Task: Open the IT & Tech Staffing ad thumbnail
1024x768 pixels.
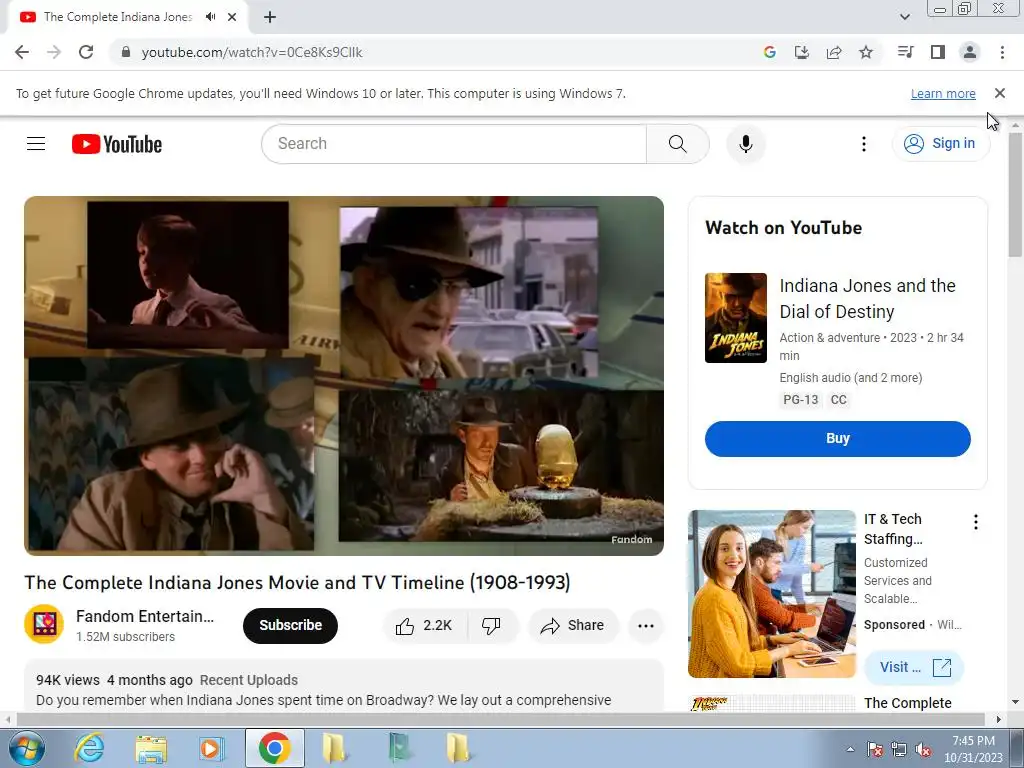Action: (772, 594)
